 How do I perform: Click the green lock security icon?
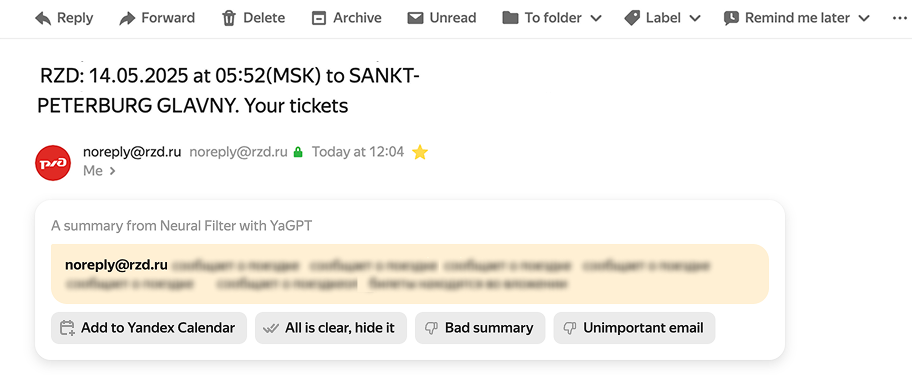(x=298, y=153)
